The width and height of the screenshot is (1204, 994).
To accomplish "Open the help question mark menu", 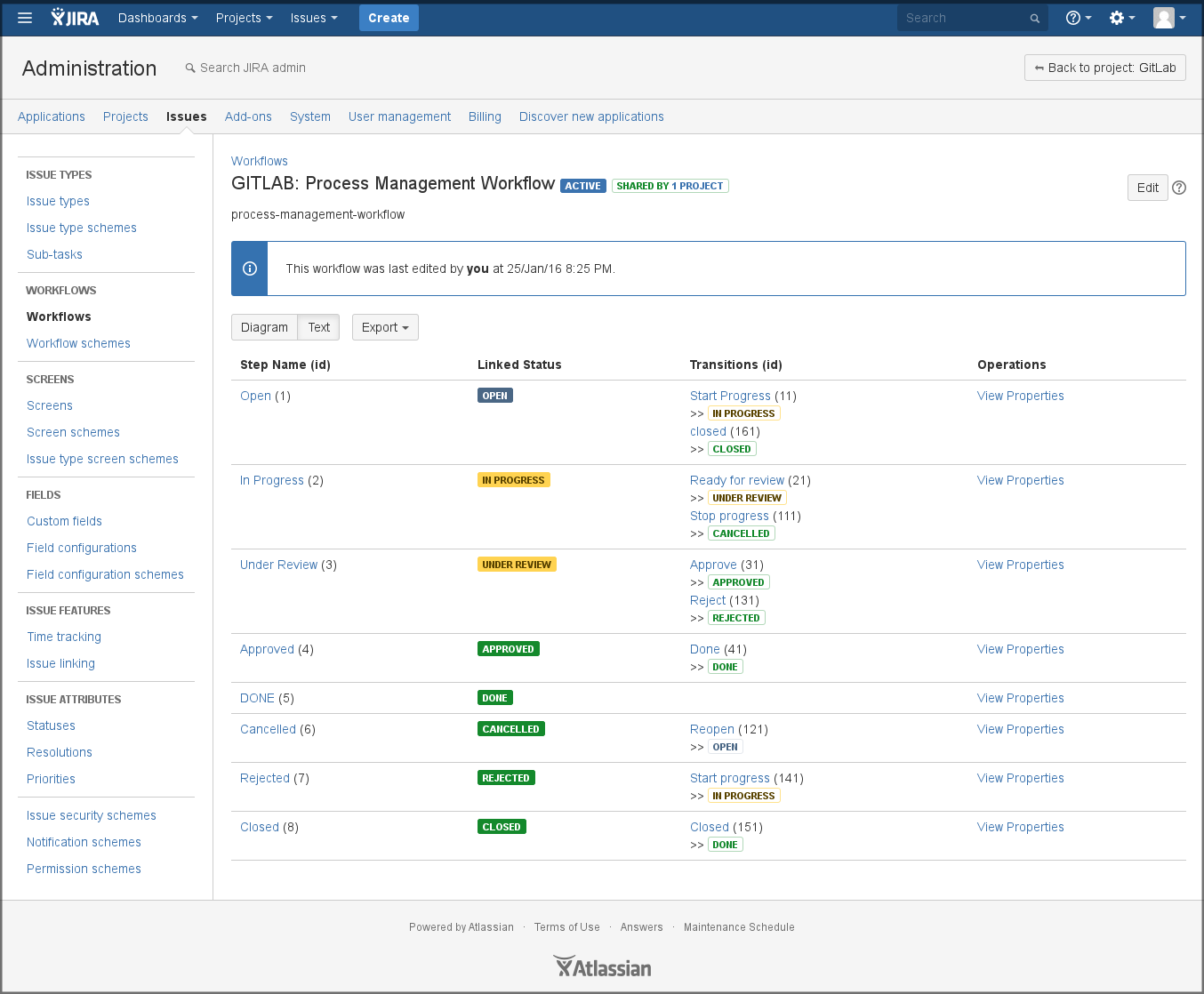I will tap(1077, 18).
